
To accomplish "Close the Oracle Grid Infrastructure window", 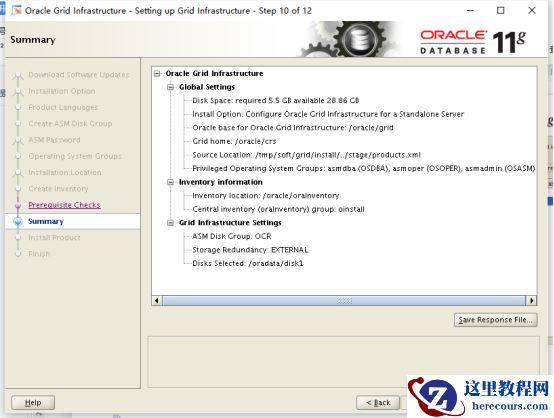I will 532,11.
